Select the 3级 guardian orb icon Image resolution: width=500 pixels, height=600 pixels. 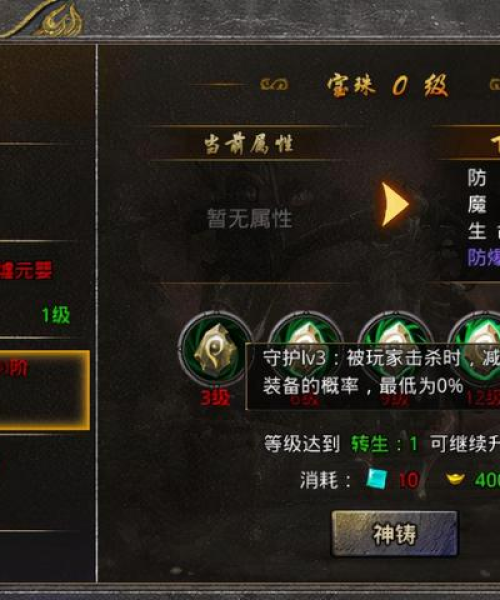click(x=215, y=349)
